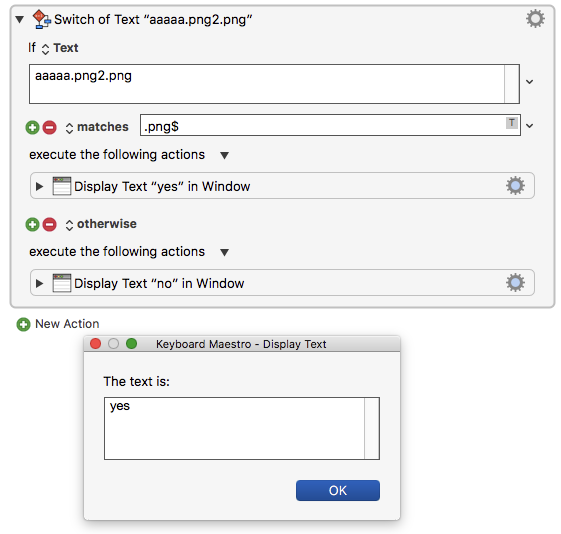Open the Switch action gear menu
The height and width of the screenshot is (534, 561).
[535, 19]
